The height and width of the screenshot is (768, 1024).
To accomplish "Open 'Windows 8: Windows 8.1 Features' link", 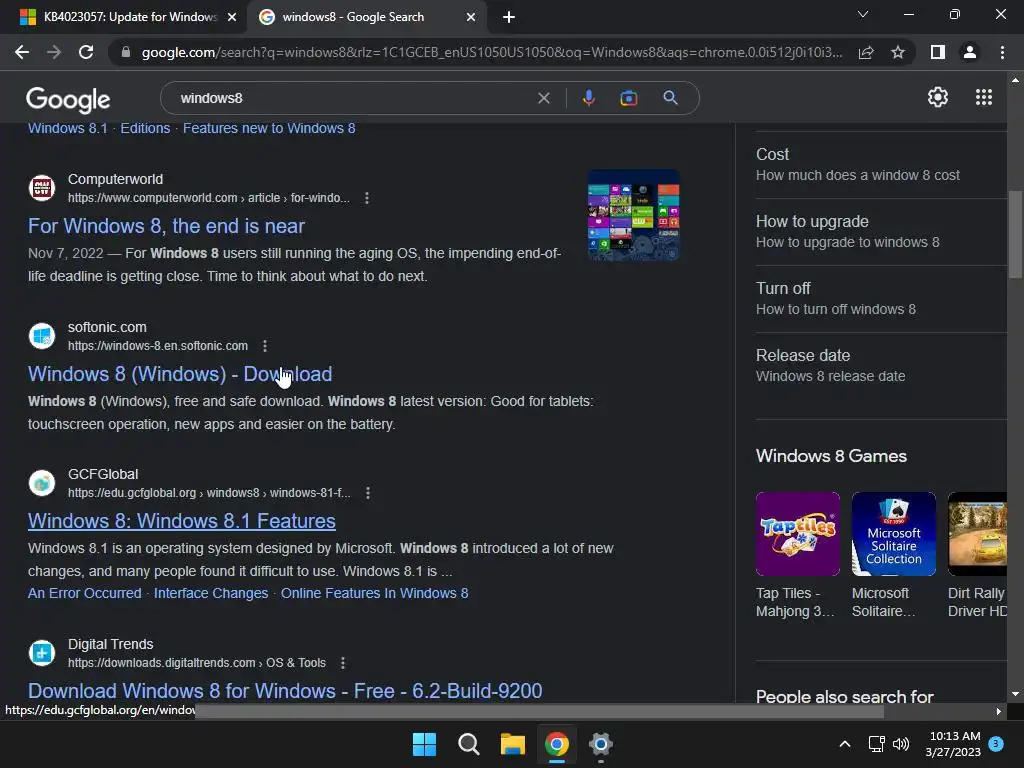I will click(182, 520).
